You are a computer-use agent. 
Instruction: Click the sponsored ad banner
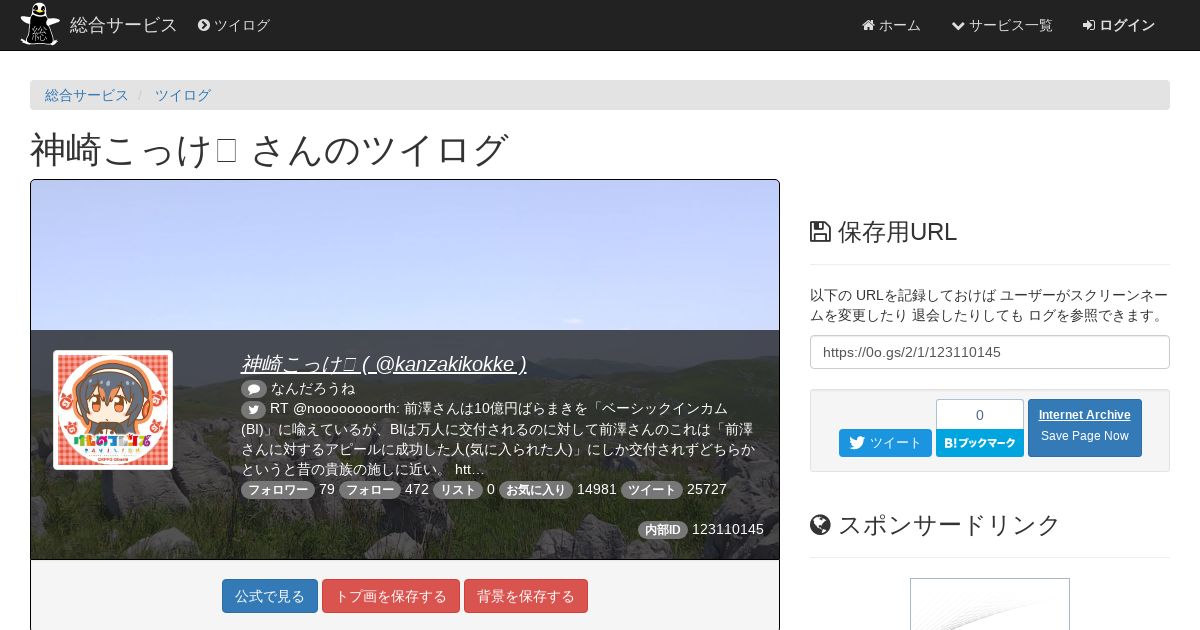(x=990, y=604)
